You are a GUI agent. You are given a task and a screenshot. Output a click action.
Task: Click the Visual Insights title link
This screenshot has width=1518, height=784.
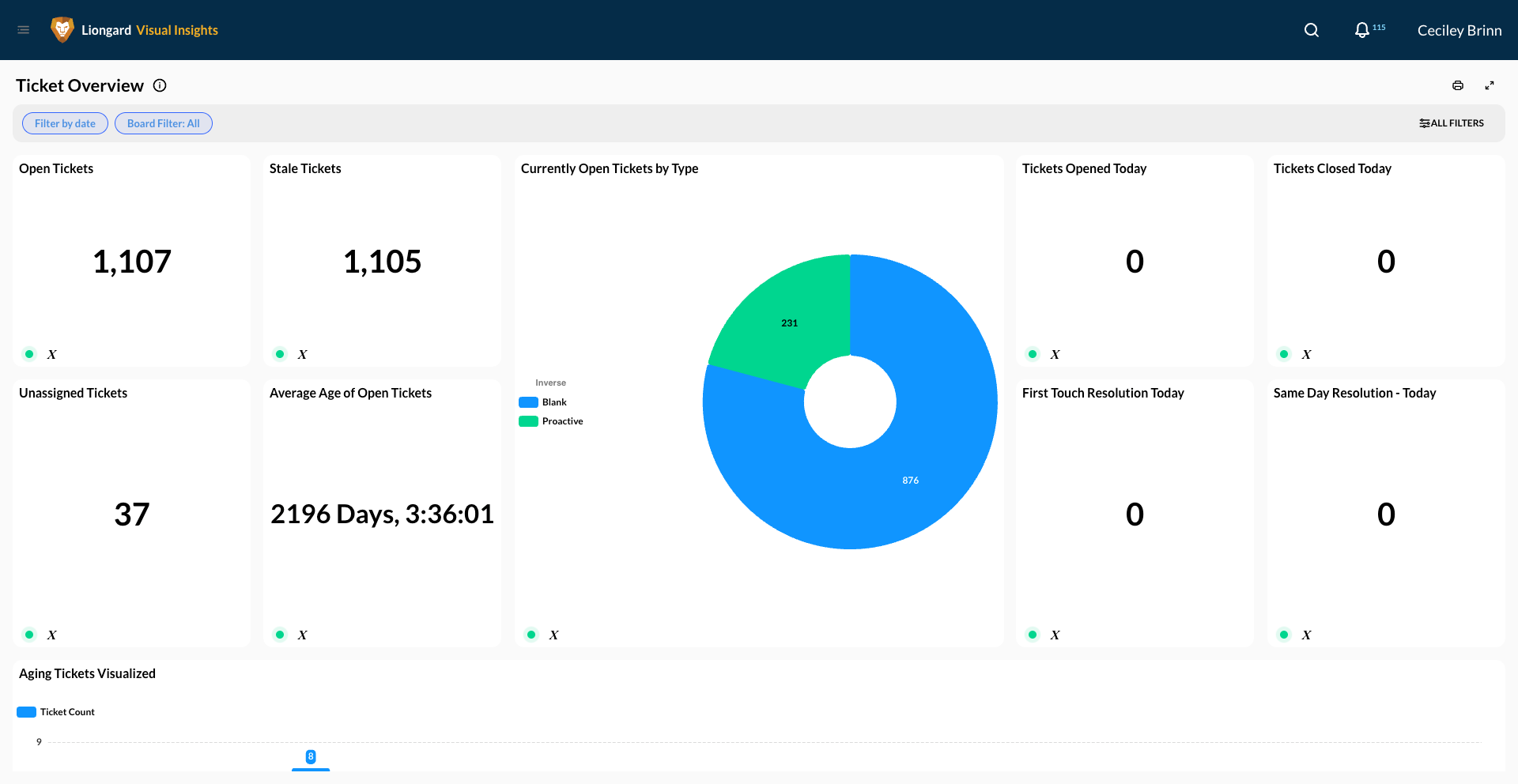(177, 30)
